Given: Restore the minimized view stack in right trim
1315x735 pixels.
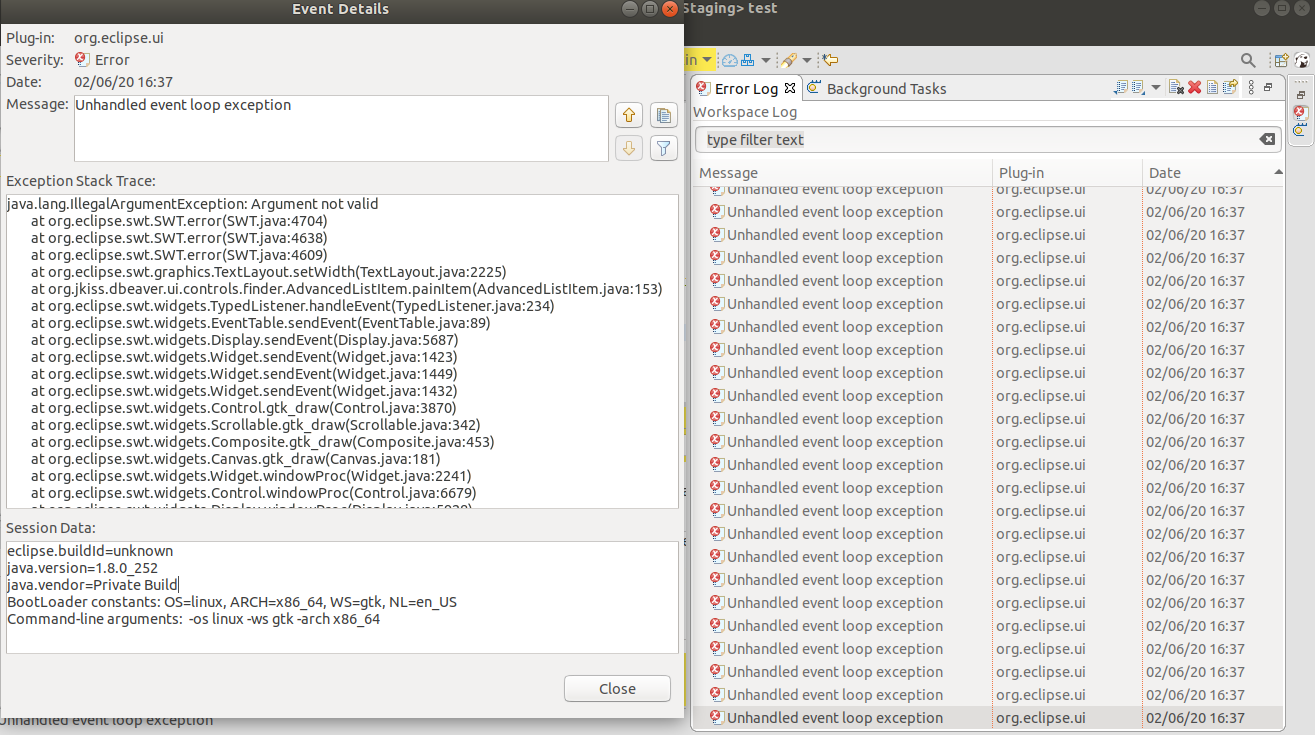Looking at the screenshot, I should point(1300,95).
